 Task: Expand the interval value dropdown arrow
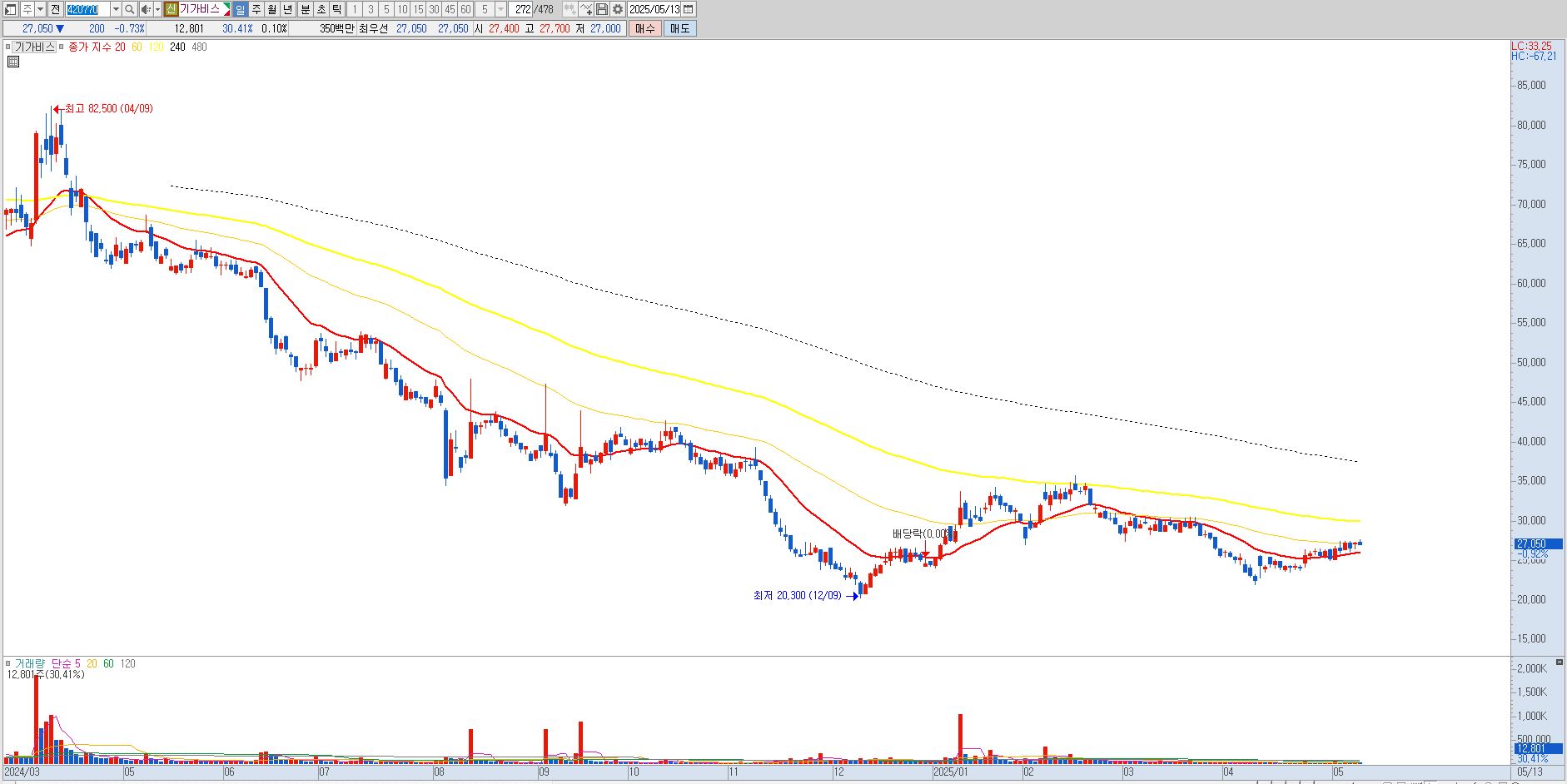[500, 9]
